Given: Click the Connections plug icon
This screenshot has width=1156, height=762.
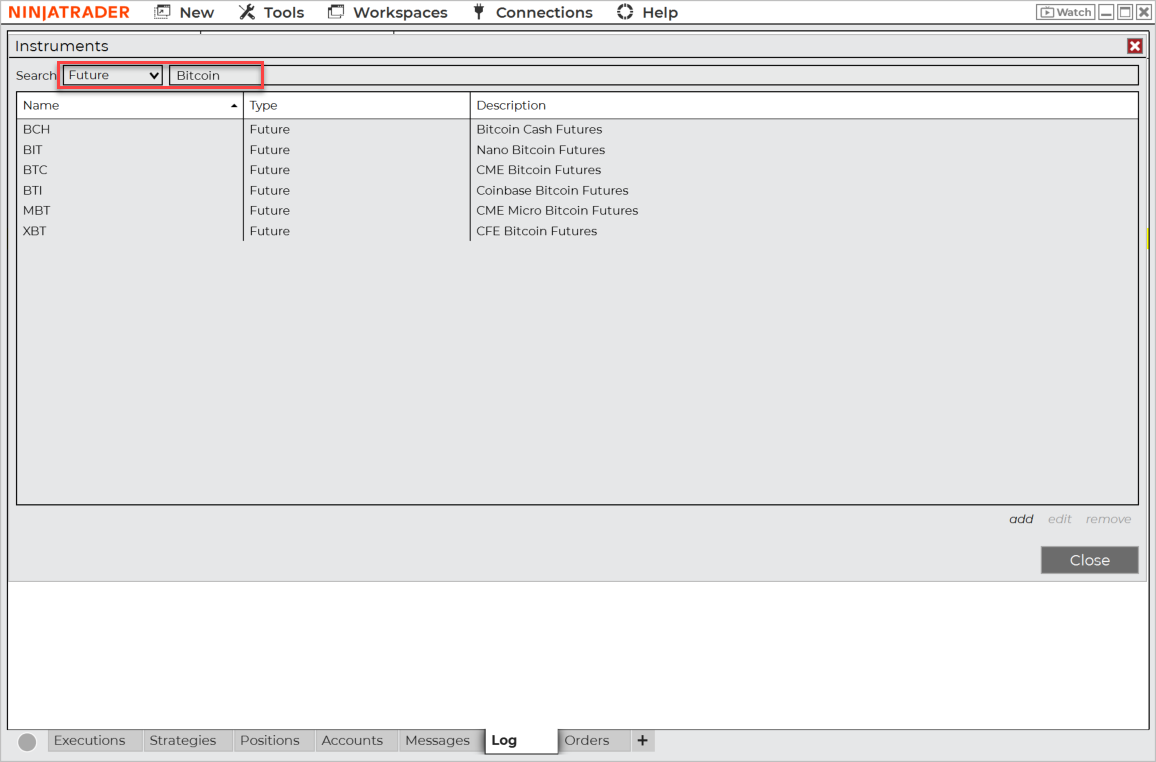Looking at the screenshot, I should pos(482,12).
